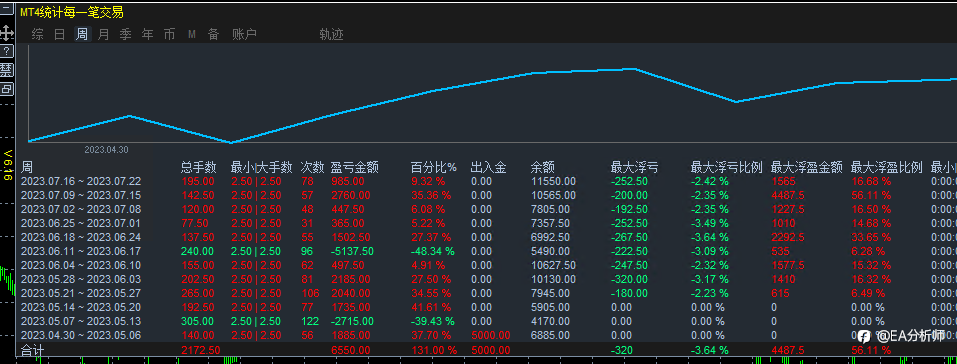
Task: Select week row 2023.04.30 ~ 2023.05.06
Action: pyautogui.click(x=486, y=335)
